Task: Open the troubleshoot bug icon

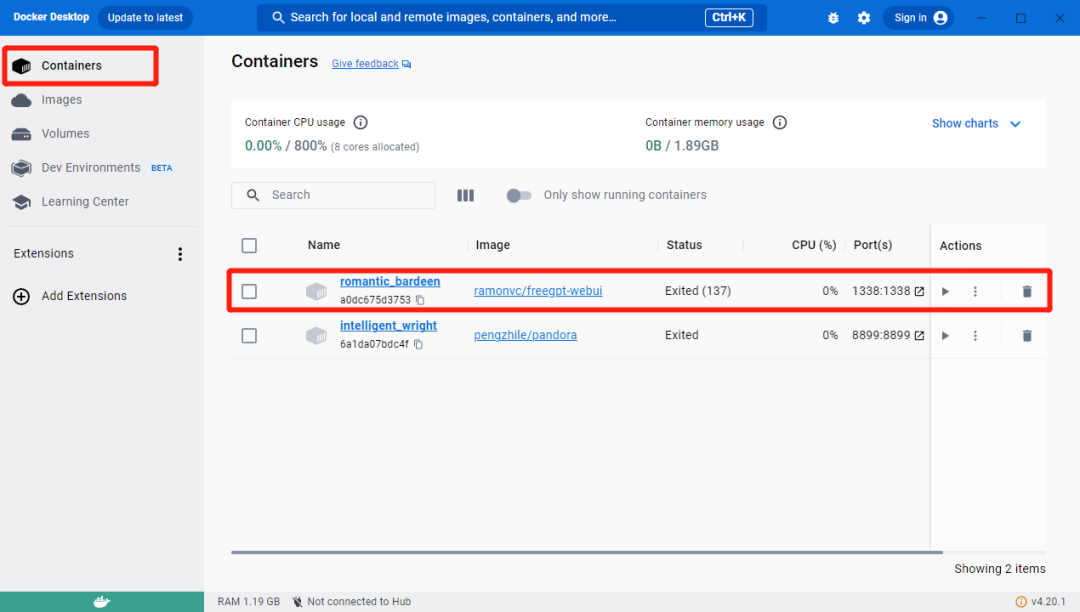Action: 833,18
